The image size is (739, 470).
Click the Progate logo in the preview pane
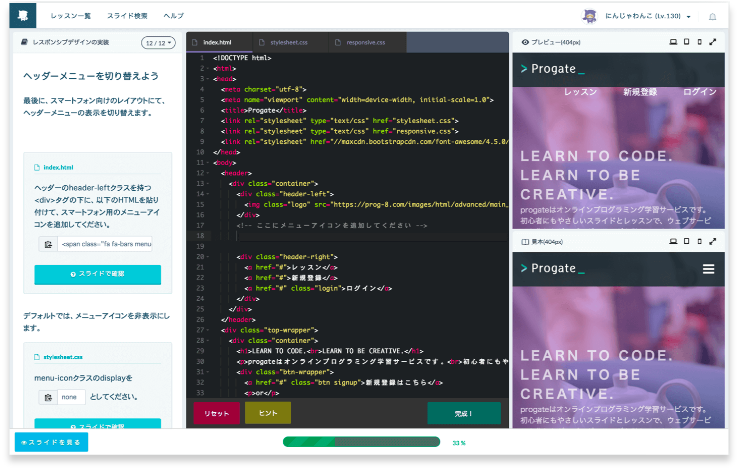pyautogui.click(x=552, y=69)
